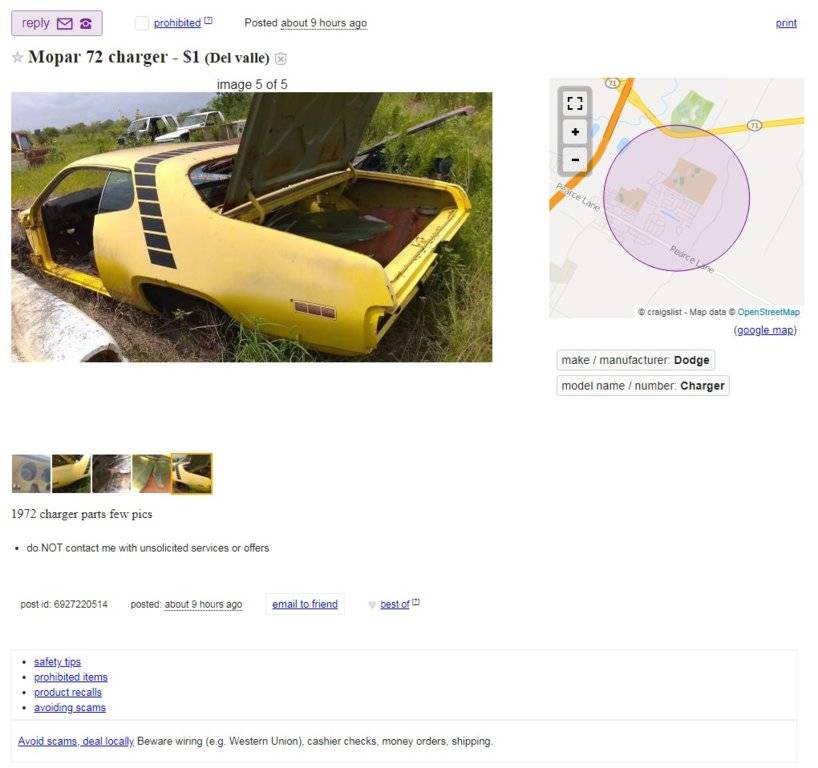818x768 pixels.
Task: Select the first dashboard thumbnail
Action: pyautogui.click(x=31, y=474)
